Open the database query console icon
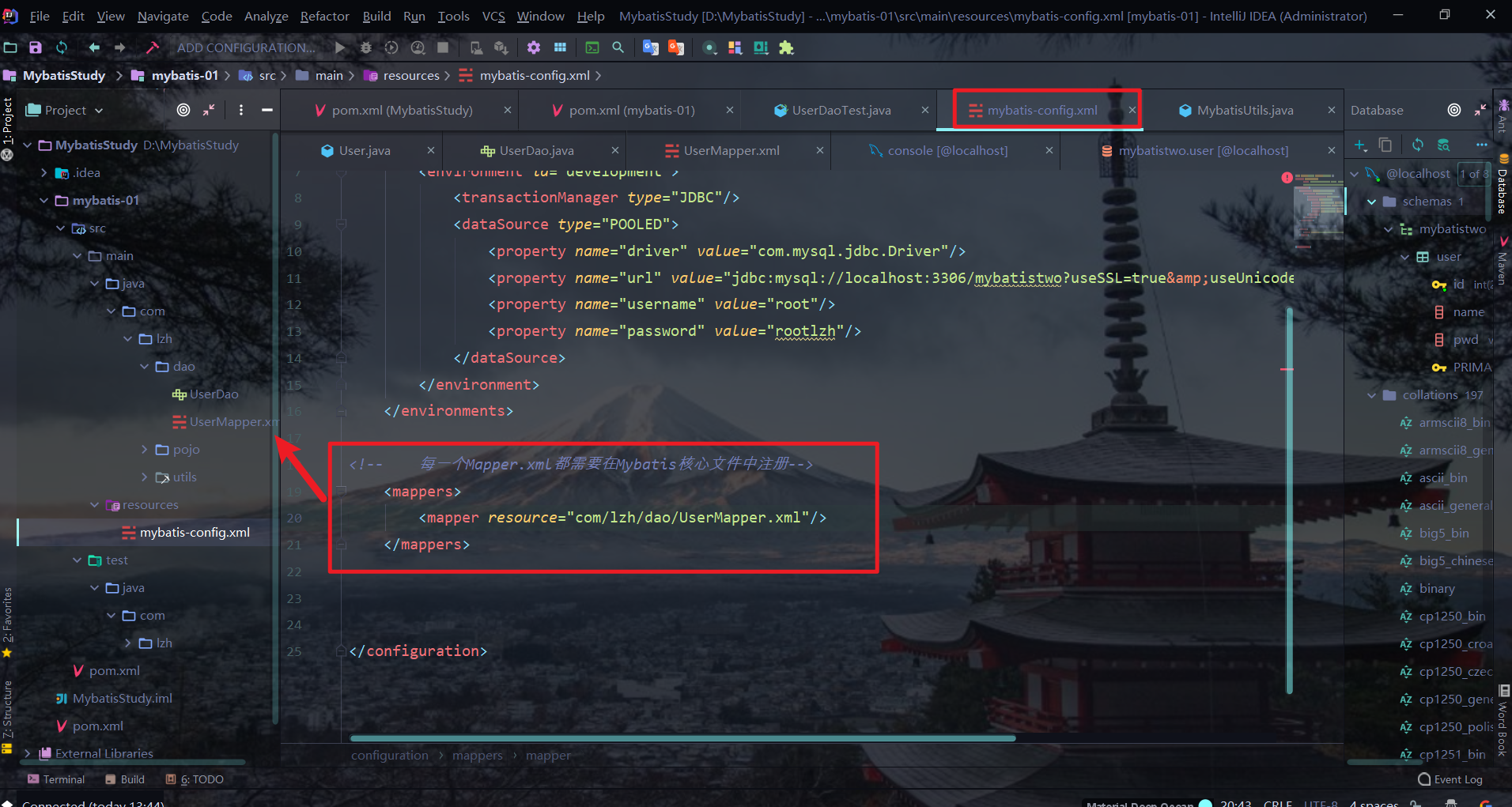The image size is (1512, 807). pyautogui.click(x=1444, y=145)
